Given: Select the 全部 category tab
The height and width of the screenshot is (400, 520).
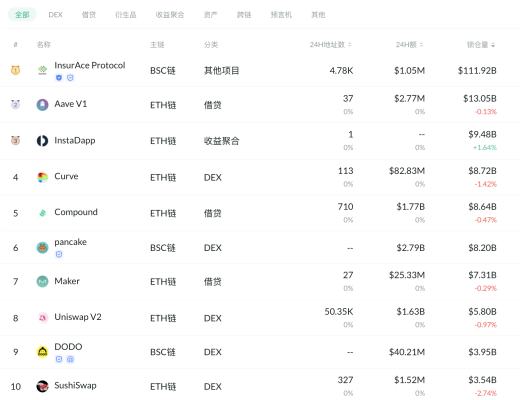Looking at the screenshot, I should pyautogui.click(x=22, y=15).
